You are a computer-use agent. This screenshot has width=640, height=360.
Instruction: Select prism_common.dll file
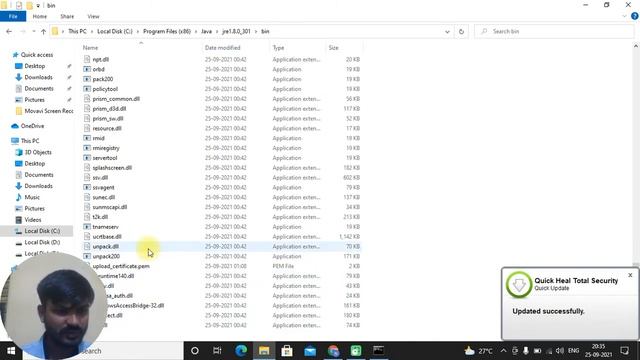116,99
